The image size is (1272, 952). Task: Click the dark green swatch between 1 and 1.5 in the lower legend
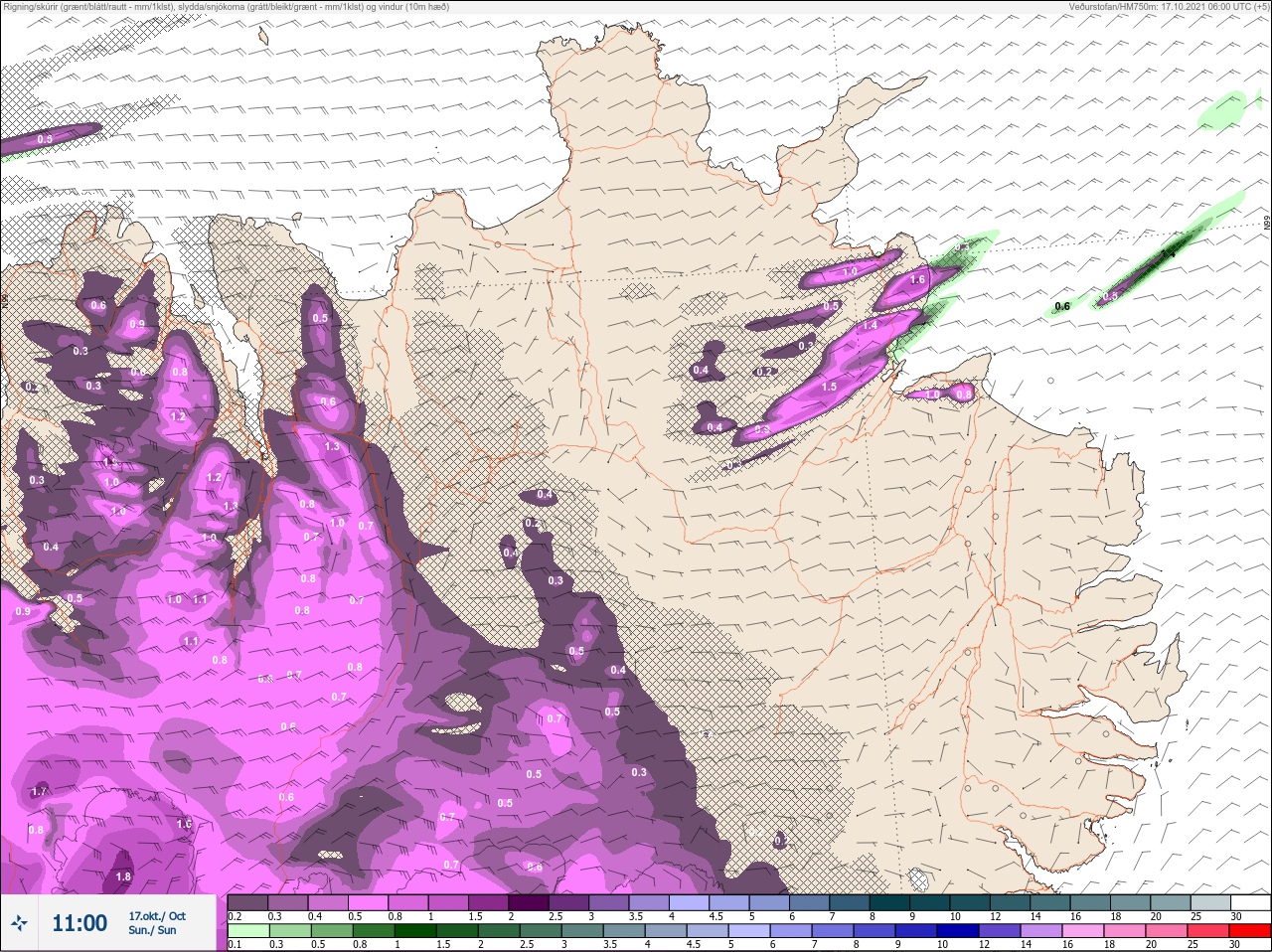click(414, 931)
